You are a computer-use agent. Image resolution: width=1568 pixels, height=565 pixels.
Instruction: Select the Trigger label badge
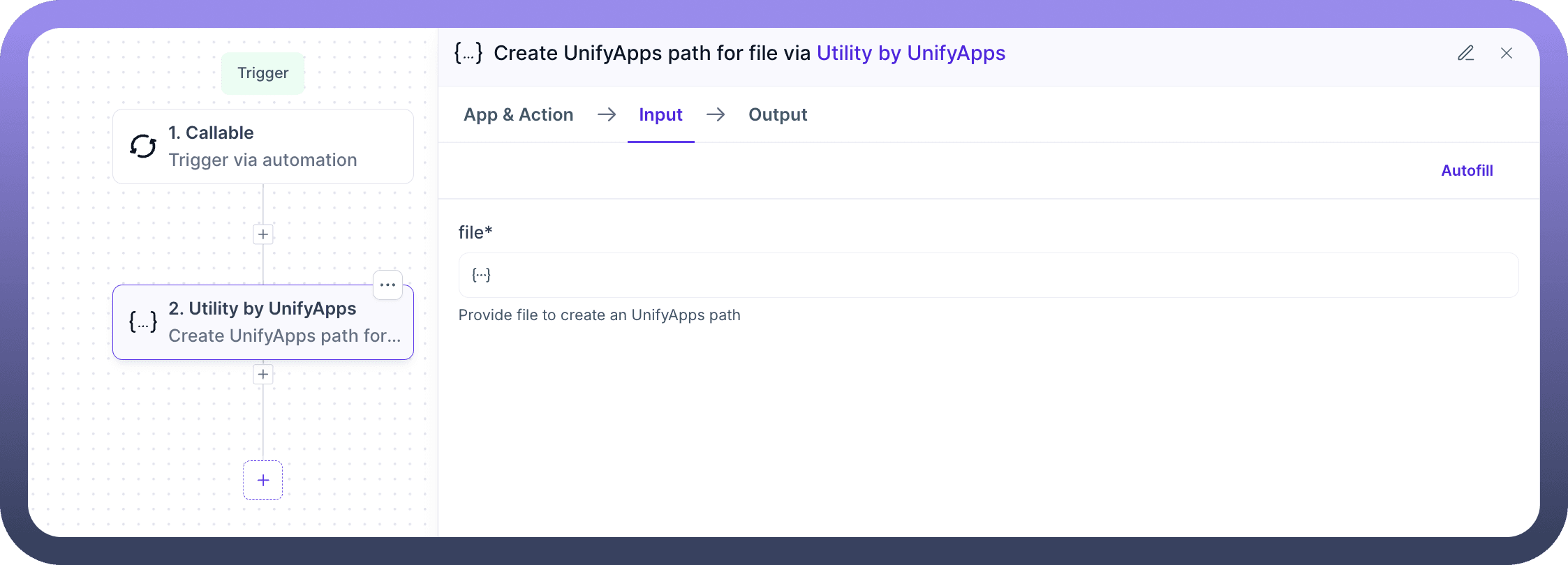coord(262,73)
